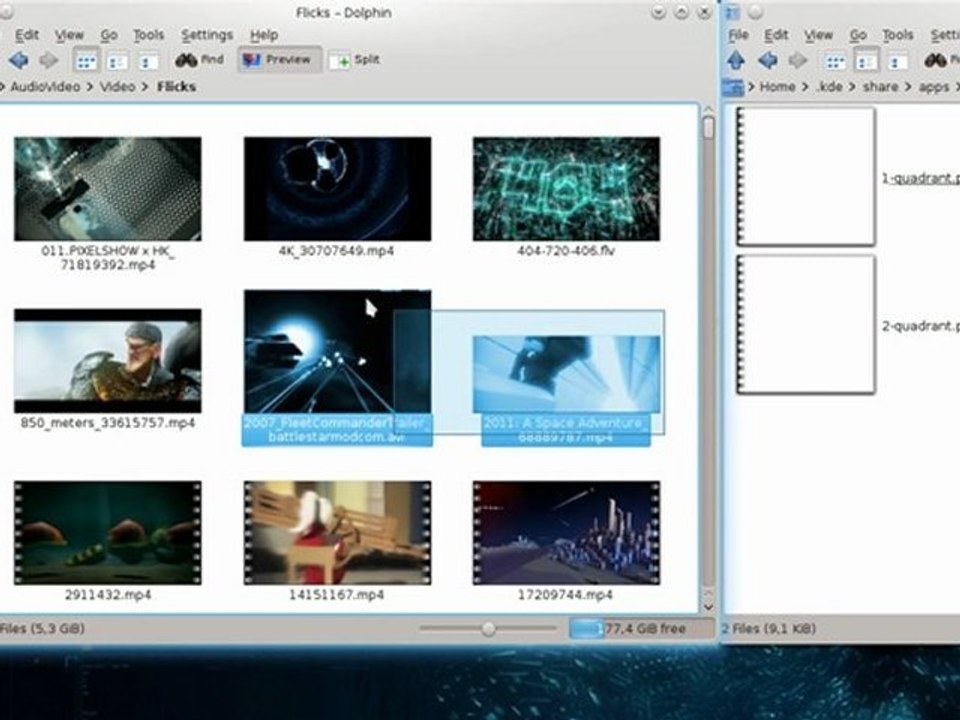Expand the arrow between AudioVideo and Video
The height and width of the screenshot is (720, 960).
pos(88,87)
